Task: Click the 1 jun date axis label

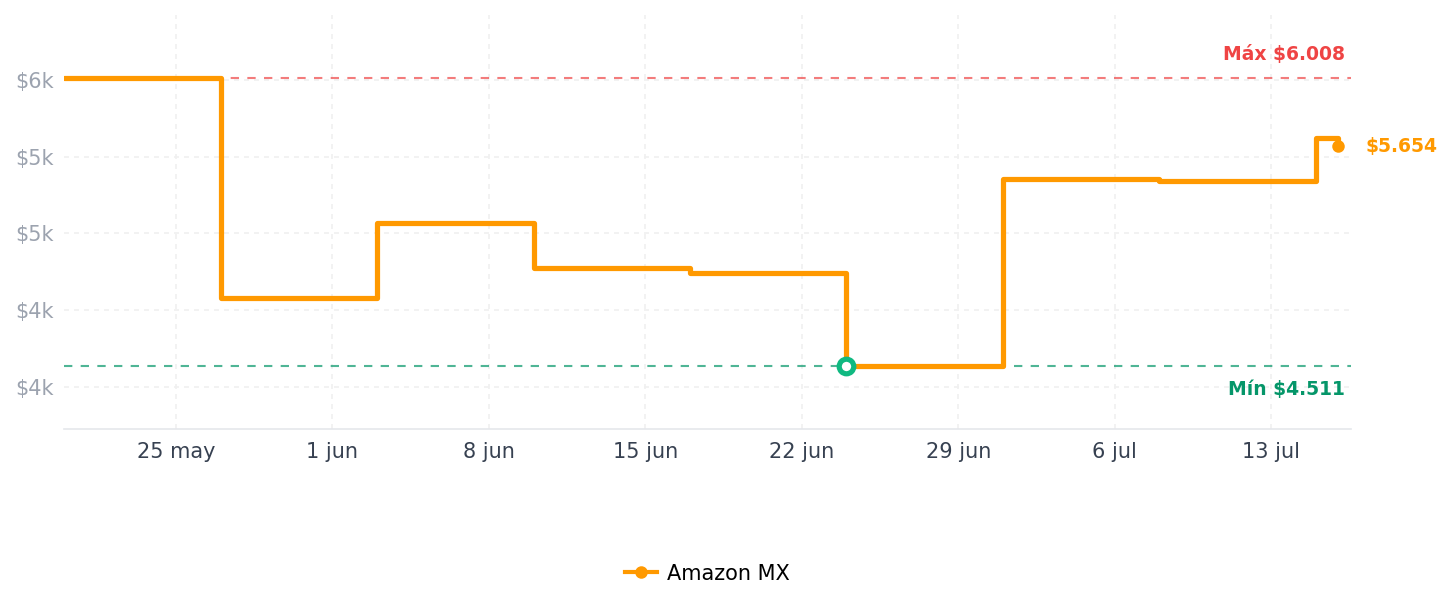Action: (x=332, y=451)
